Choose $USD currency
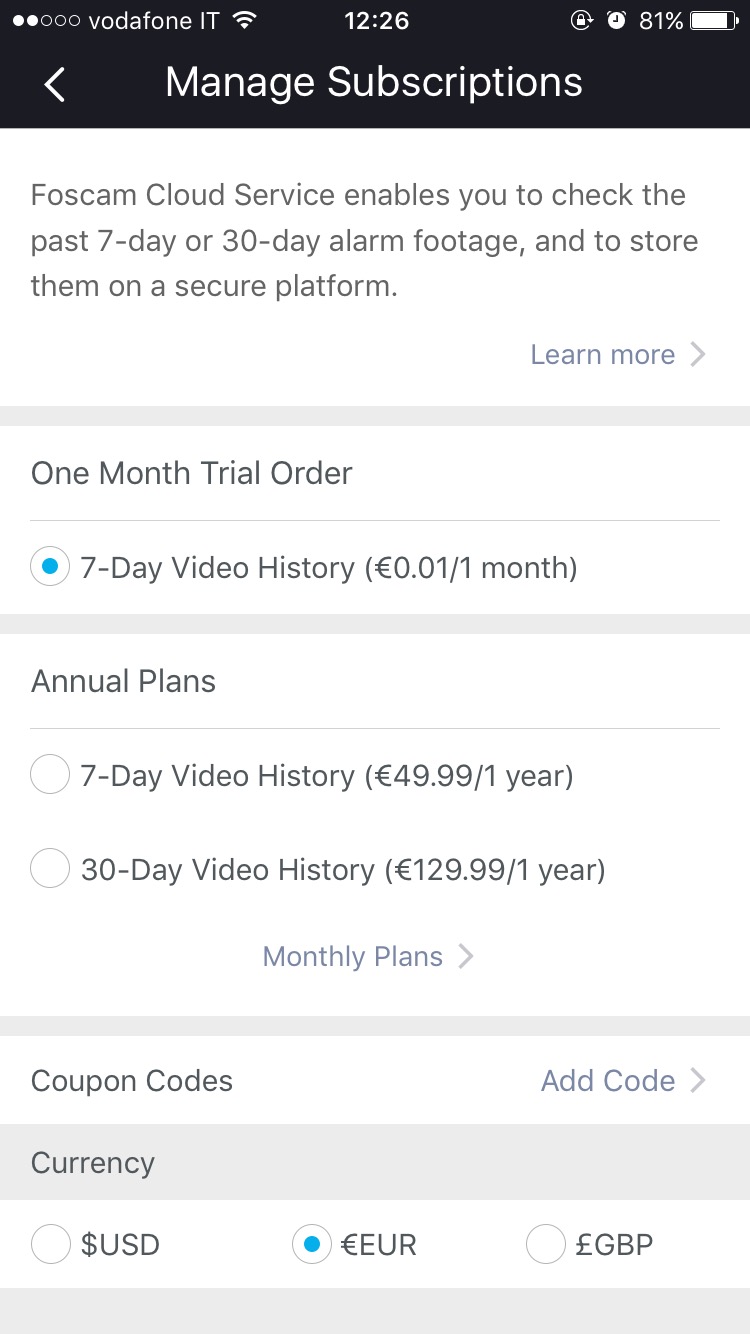750x1334 pixels. click(x=51, y=1245)
